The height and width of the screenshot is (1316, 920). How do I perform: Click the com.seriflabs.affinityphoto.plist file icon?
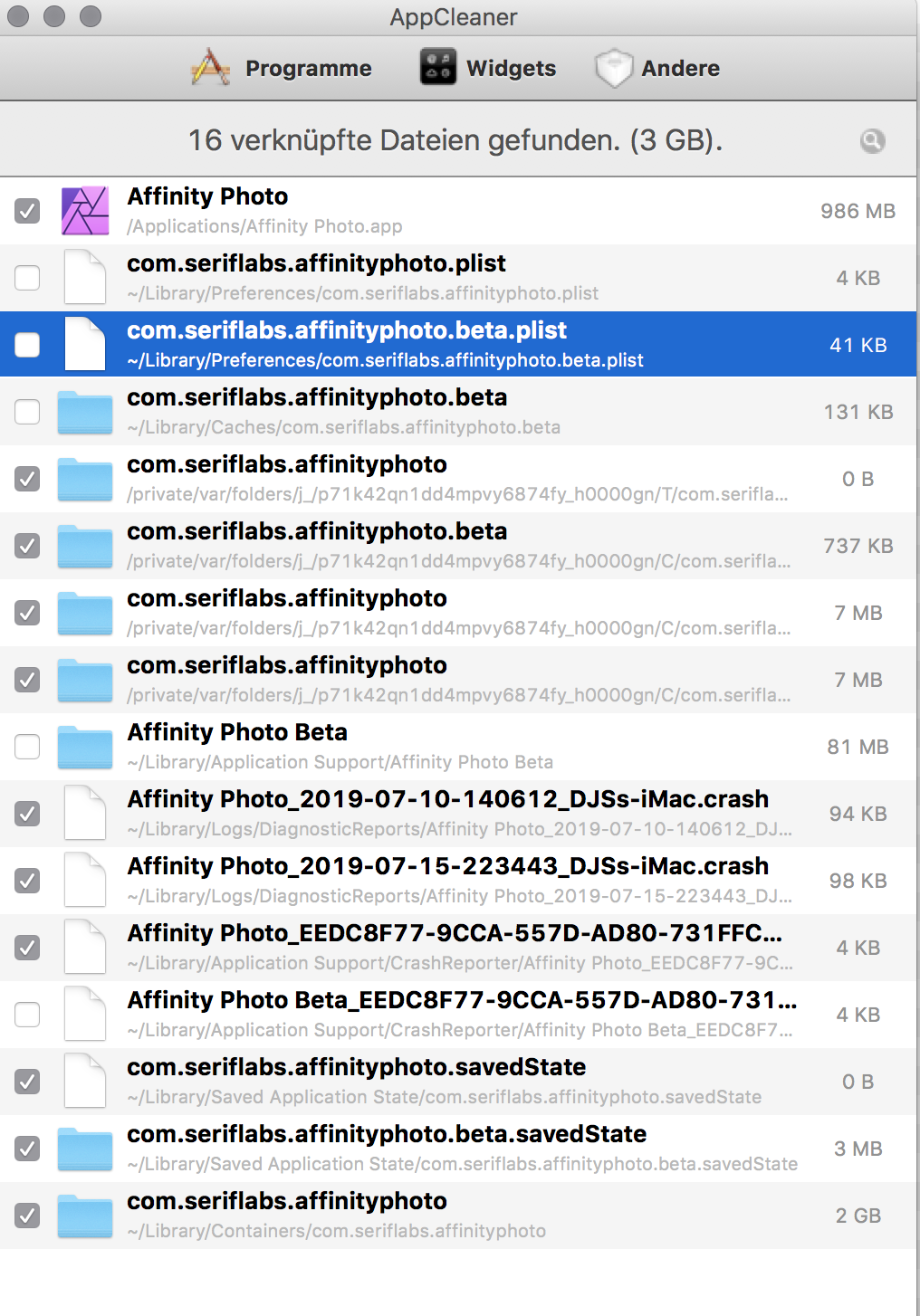coord(85,278)
